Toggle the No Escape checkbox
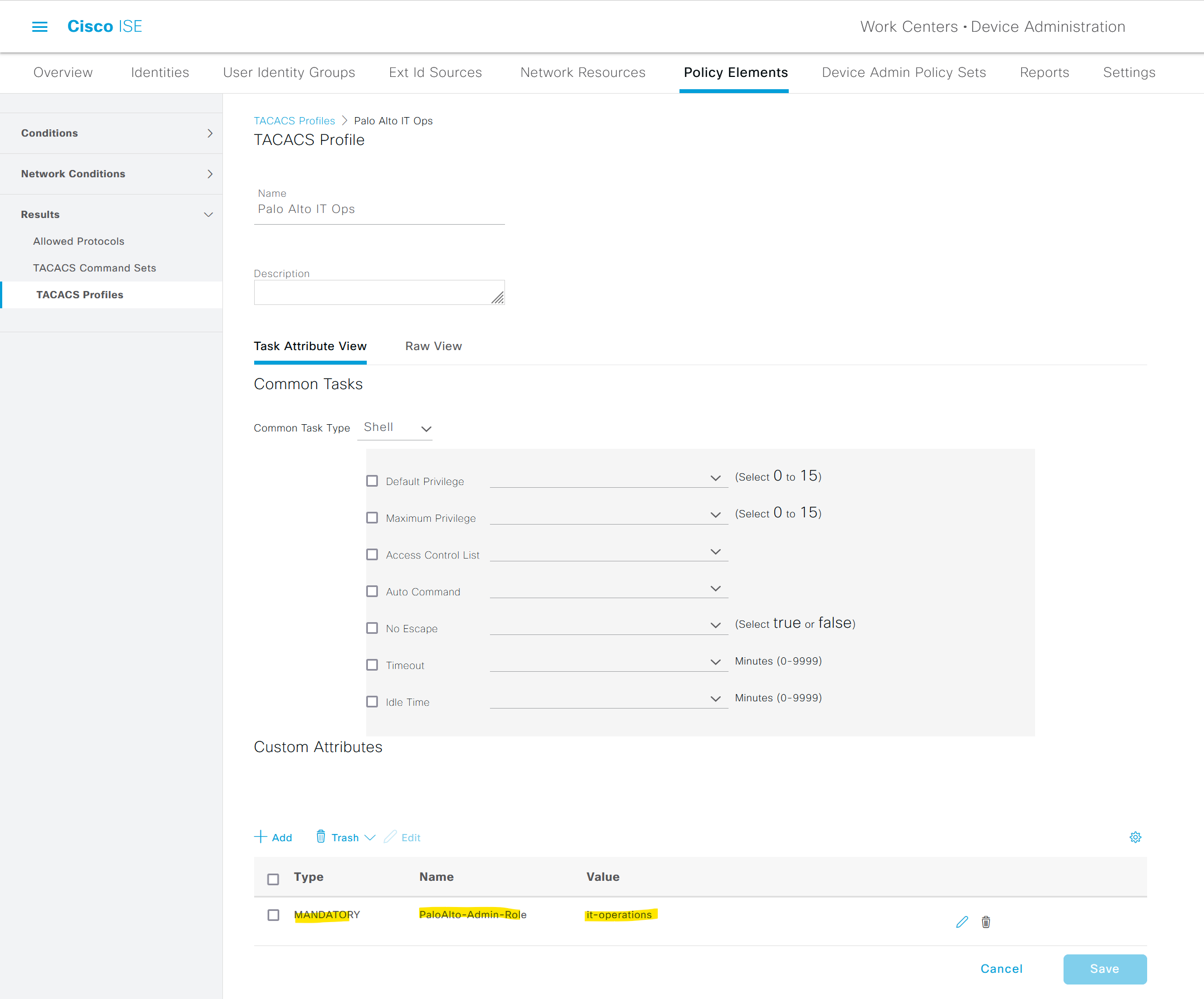1204x999 pixels. point(372,627)
